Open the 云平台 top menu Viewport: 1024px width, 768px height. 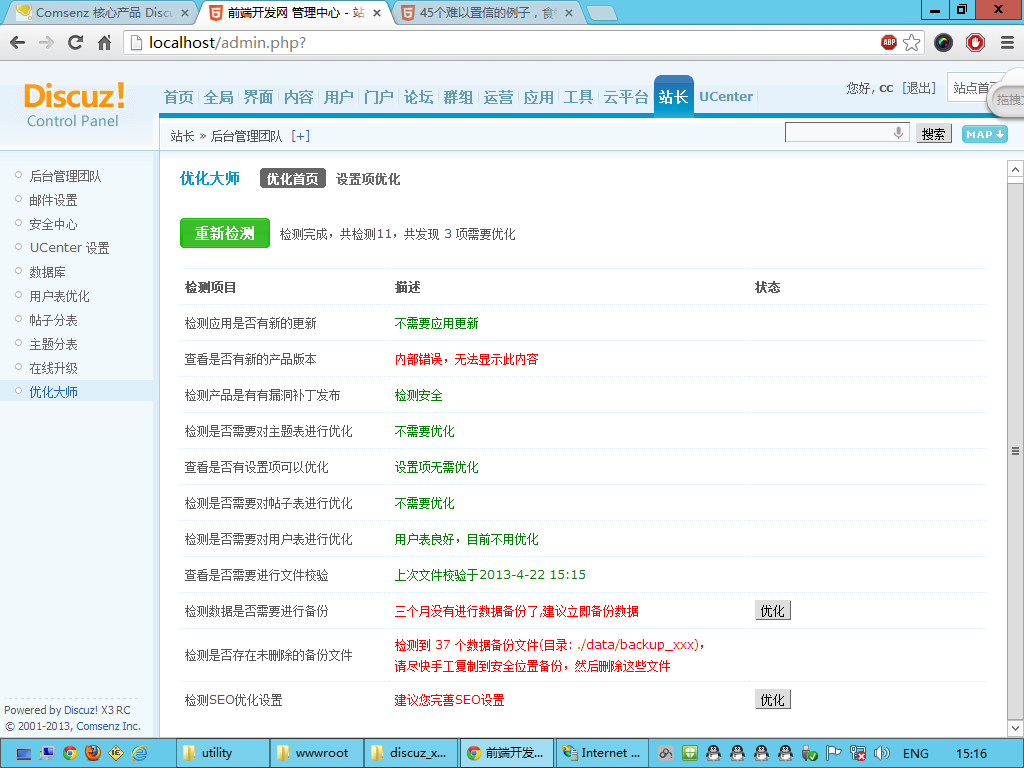coord(626,97)
